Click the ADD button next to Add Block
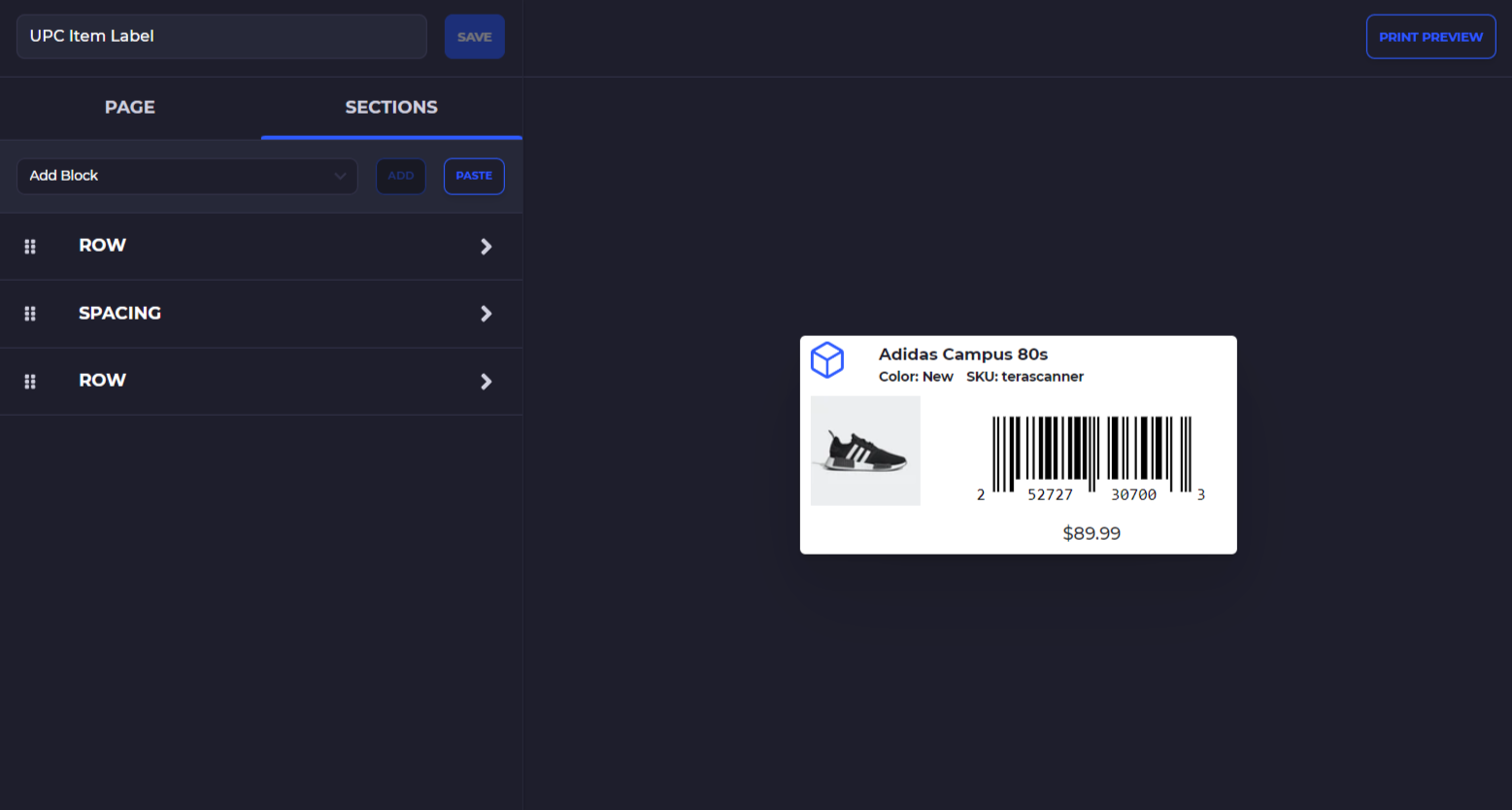1512x810 pixels. point(401,176)
